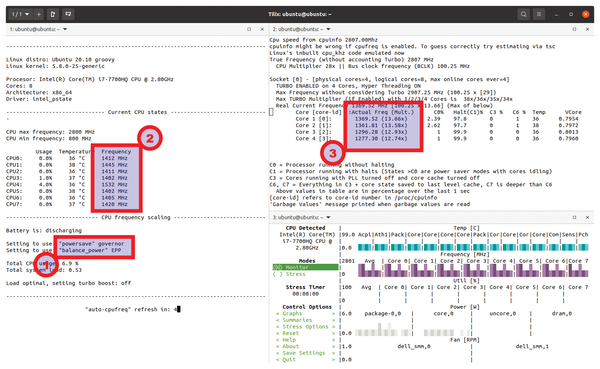Click the '1532 MHz' CPU4 frequency value
This screenshot has height=369, width=600.
click(x=114, y=184)
